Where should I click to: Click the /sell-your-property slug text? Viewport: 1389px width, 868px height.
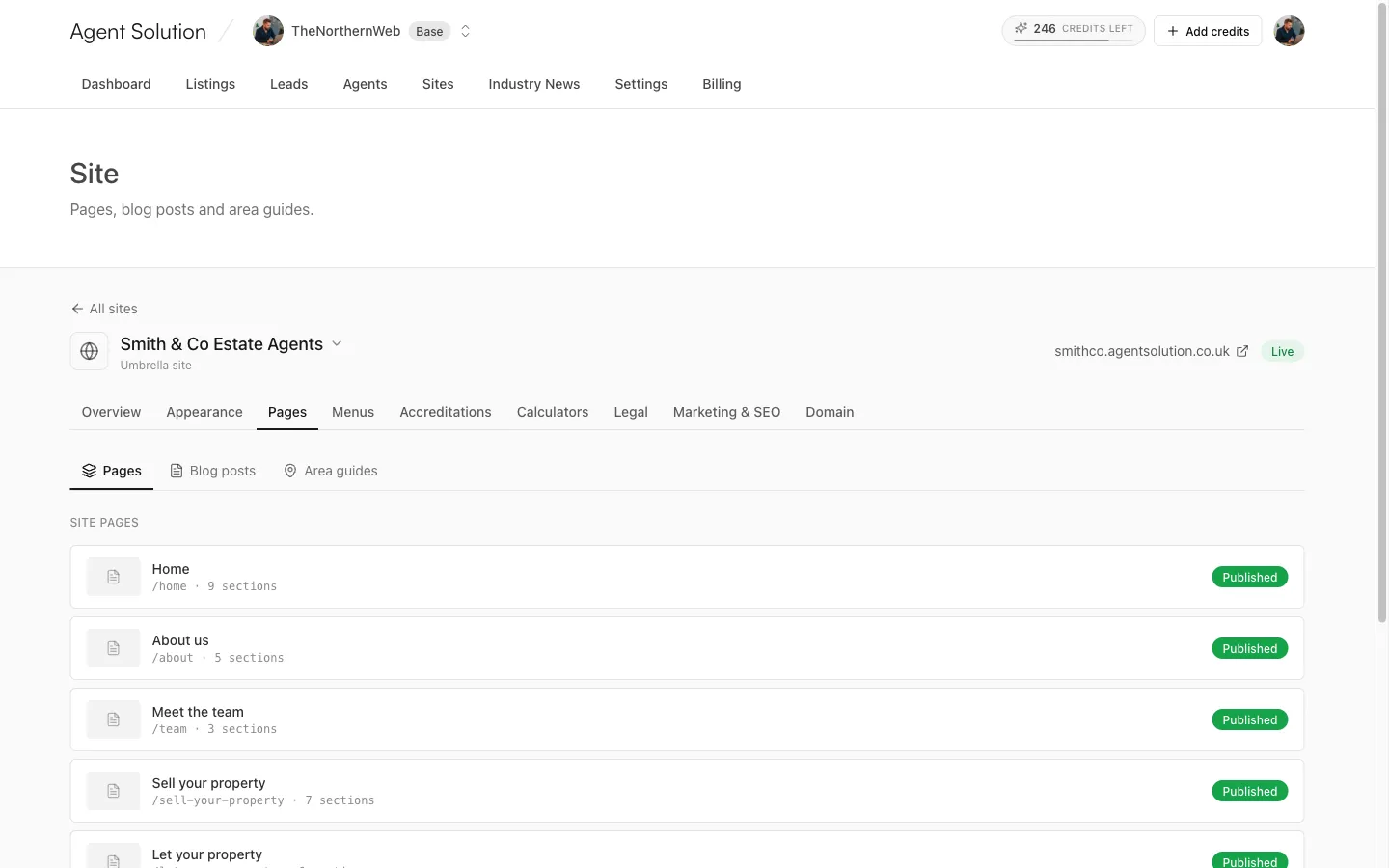[218, 800]
